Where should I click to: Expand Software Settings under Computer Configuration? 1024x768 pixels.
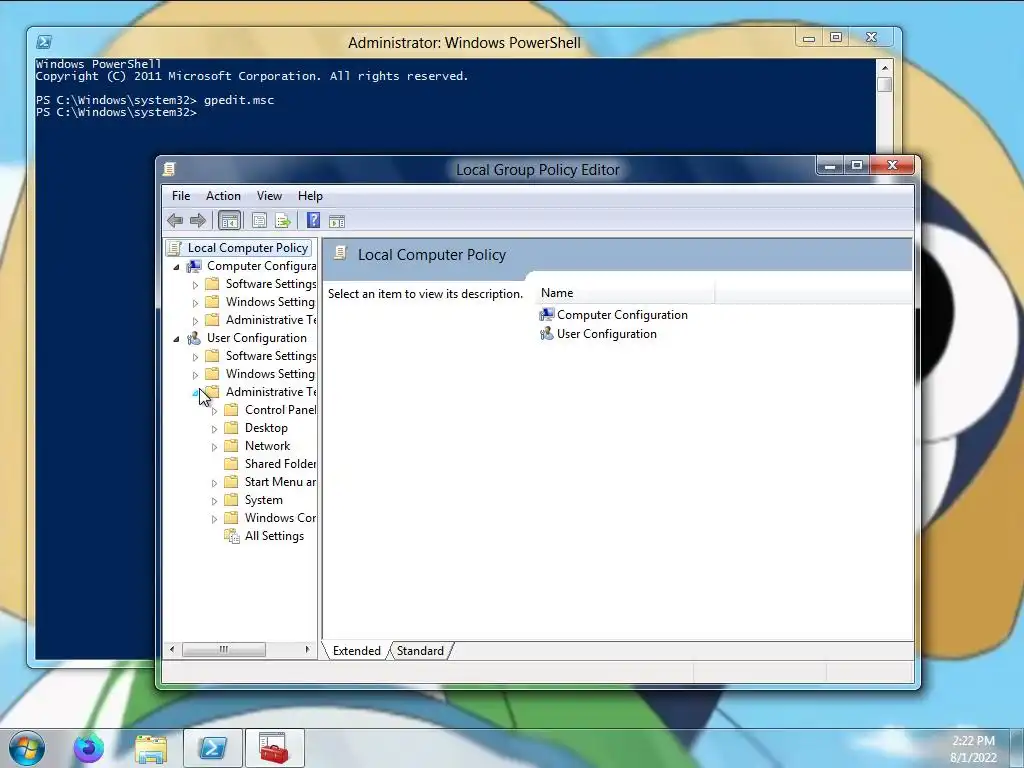195,285
